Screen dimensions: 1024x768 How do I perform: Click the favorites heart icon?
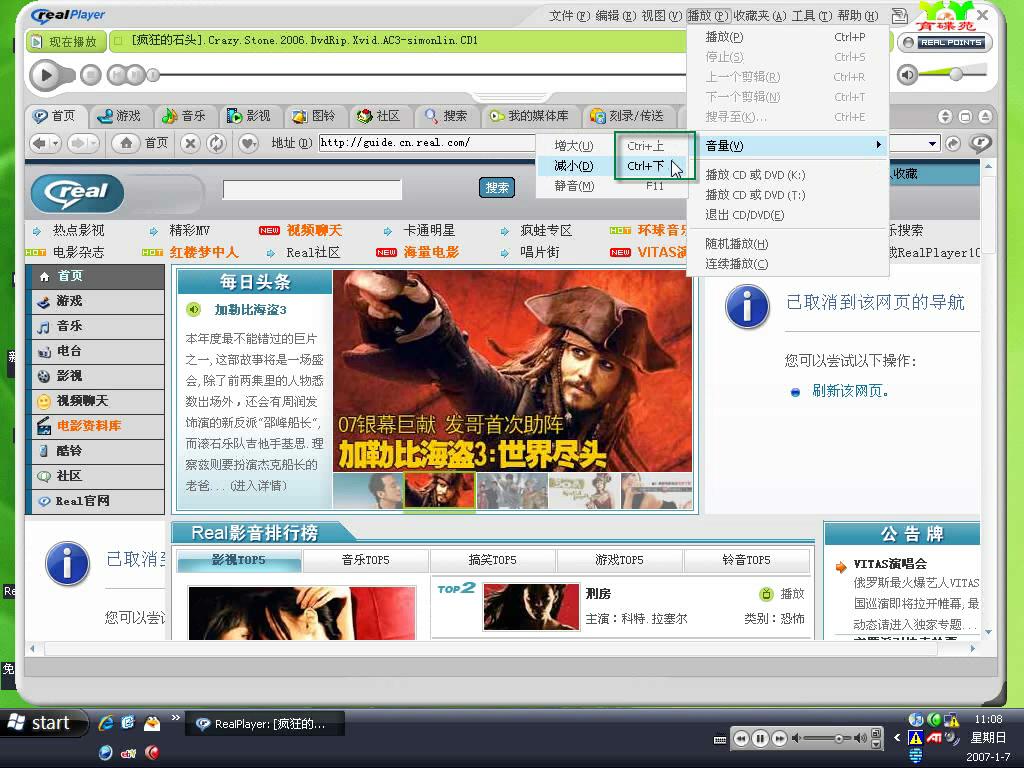point(248,143)
